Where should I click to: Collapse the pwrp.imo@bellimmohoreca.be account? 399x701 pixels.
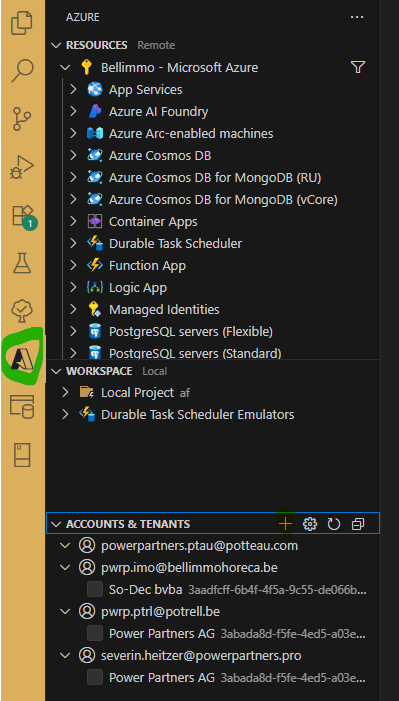click(x=65, y=567)
